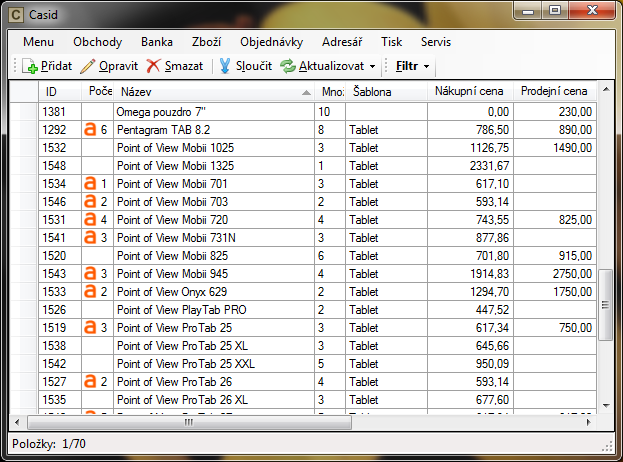Viewport: 623px width, 462px height.
Task: Open the Obchody menu
Action: click(x=97, y=42)
